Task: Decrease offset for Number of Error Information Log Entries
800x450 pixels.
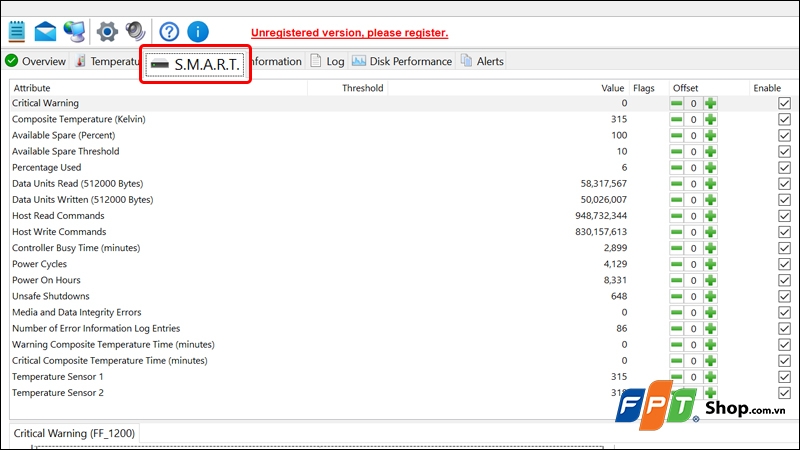Action: click(x=677, y=329)
